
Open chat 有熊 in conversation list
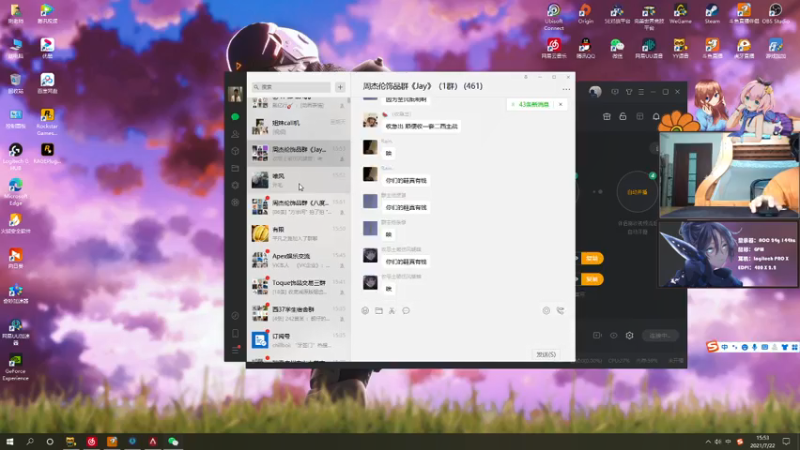tap(298, 233)
